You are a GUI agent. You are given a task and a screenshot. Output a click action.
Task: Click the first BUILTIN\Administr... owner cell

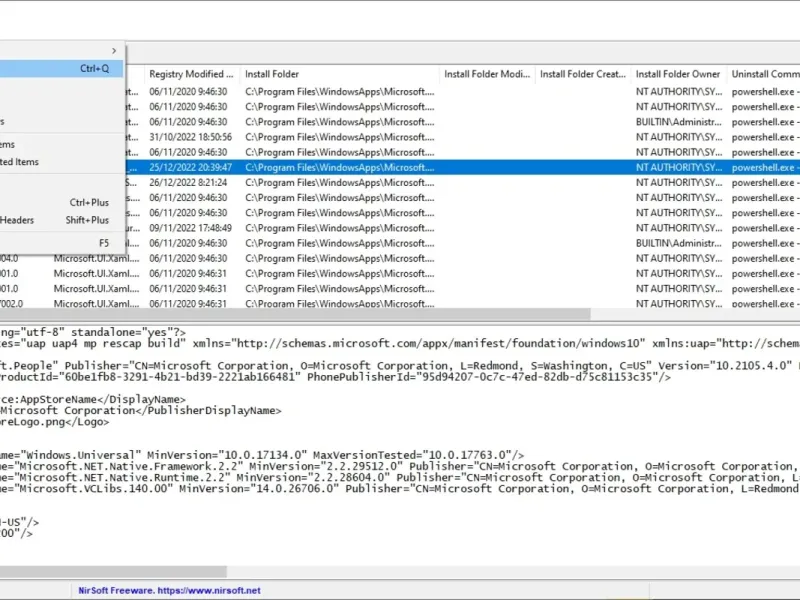pyautogui.click(x=679, y=122)
